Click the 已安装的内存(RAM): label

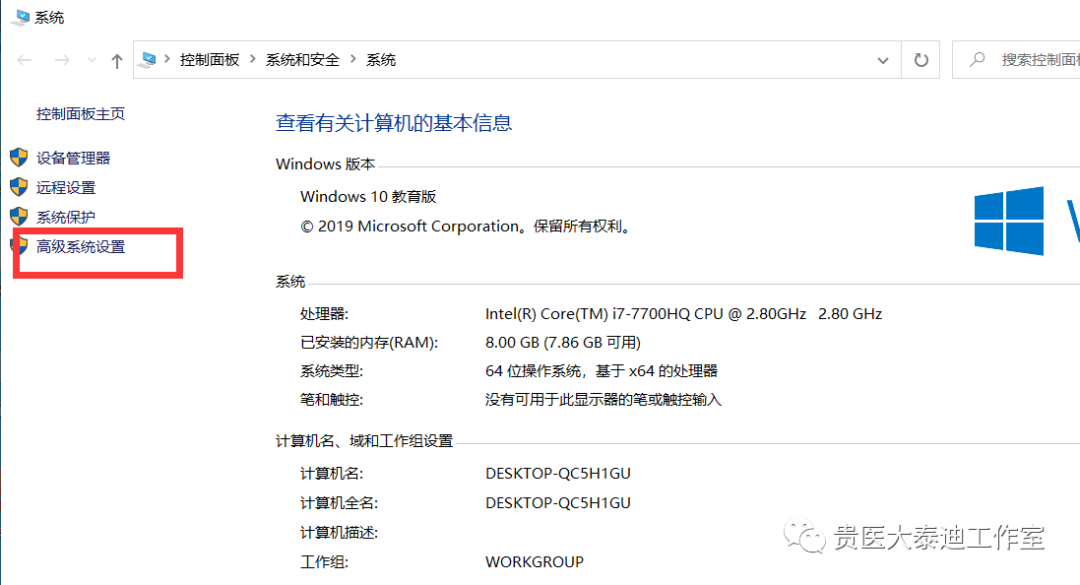368,342
